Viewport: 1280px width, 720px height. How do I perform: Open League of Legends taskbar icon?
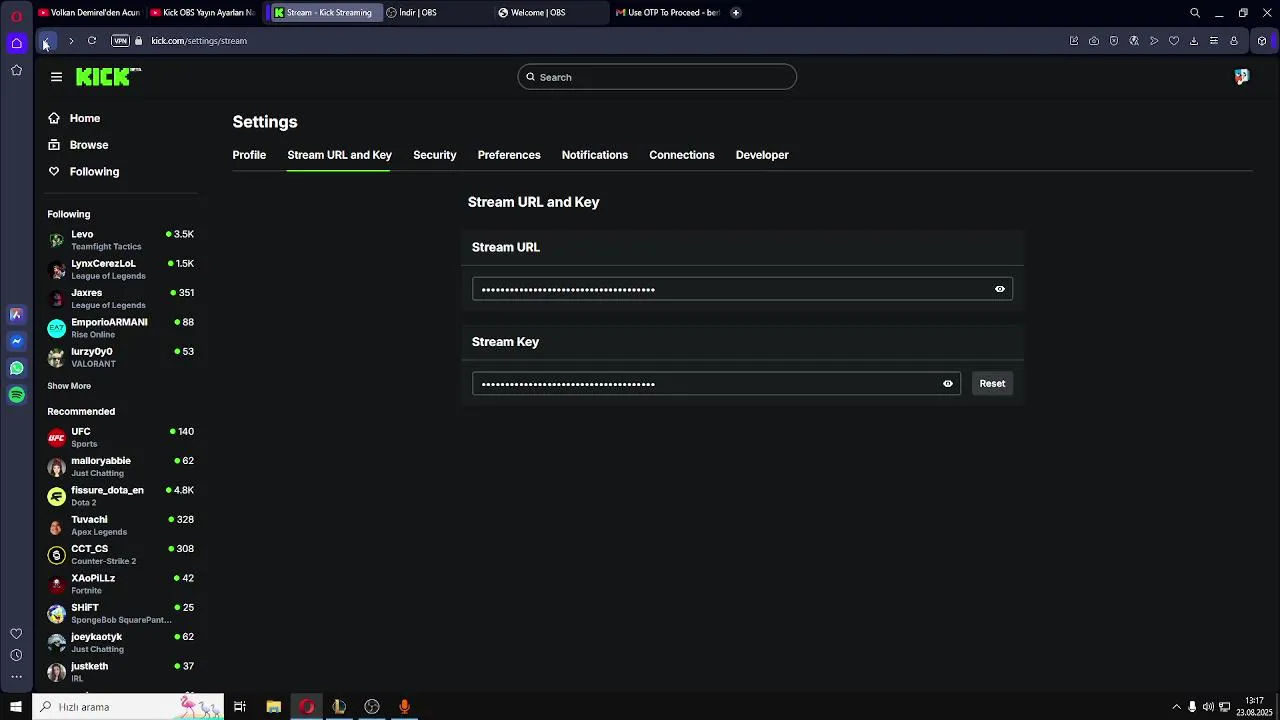click(339, 707)
